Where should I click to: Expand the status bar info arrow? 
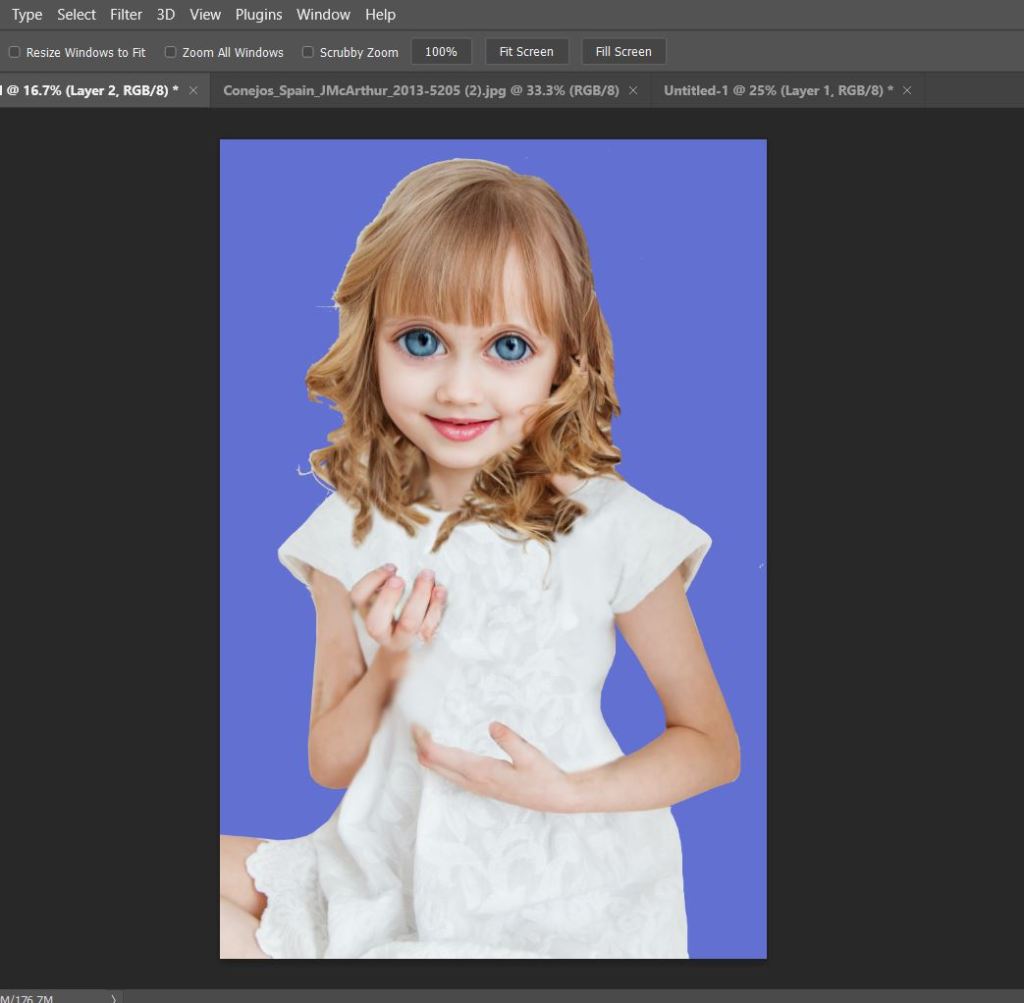pos(113,998)
